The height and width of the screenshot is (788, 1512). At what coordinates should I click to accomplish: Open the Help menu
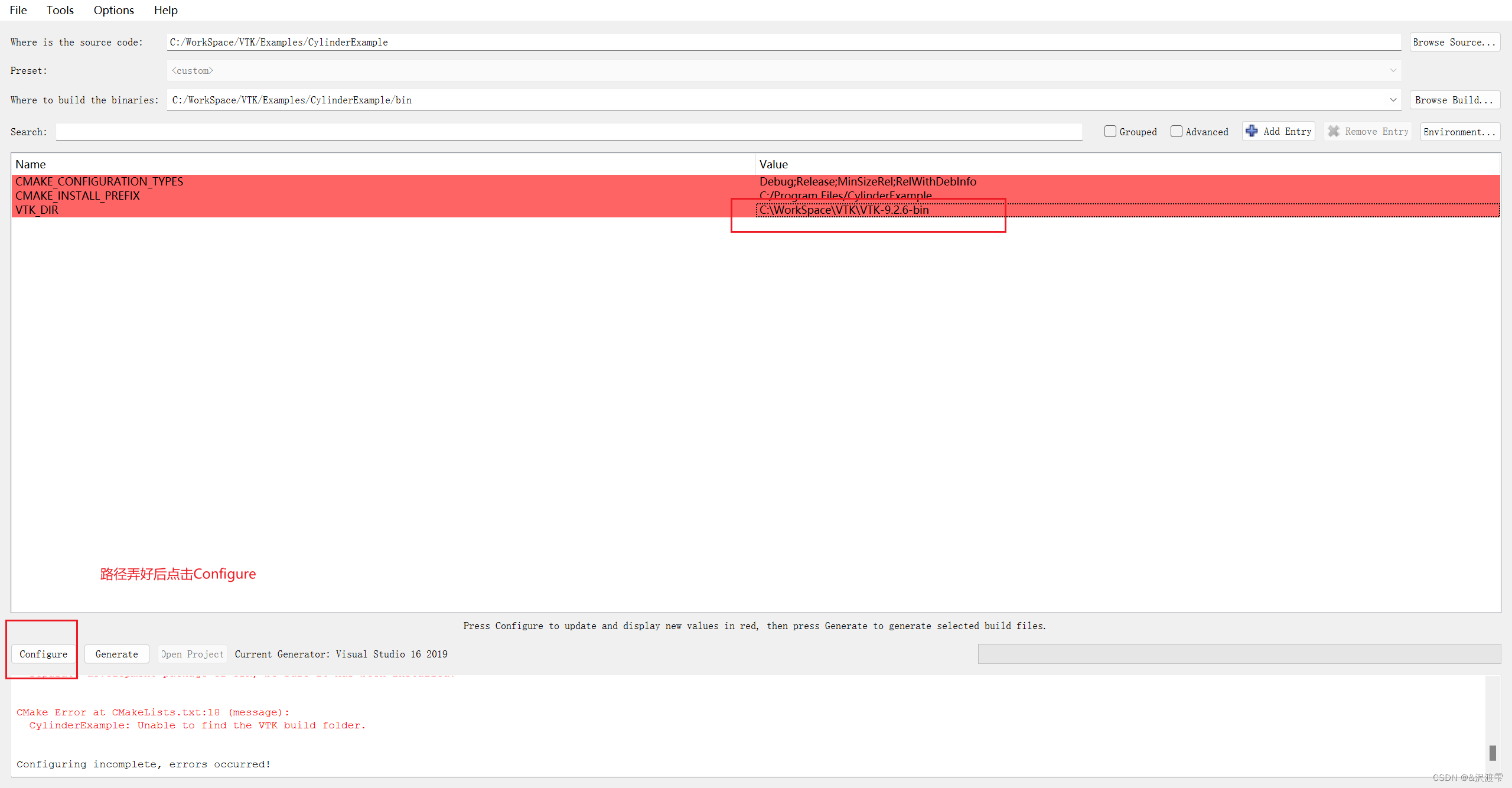(x=165, y=10)
